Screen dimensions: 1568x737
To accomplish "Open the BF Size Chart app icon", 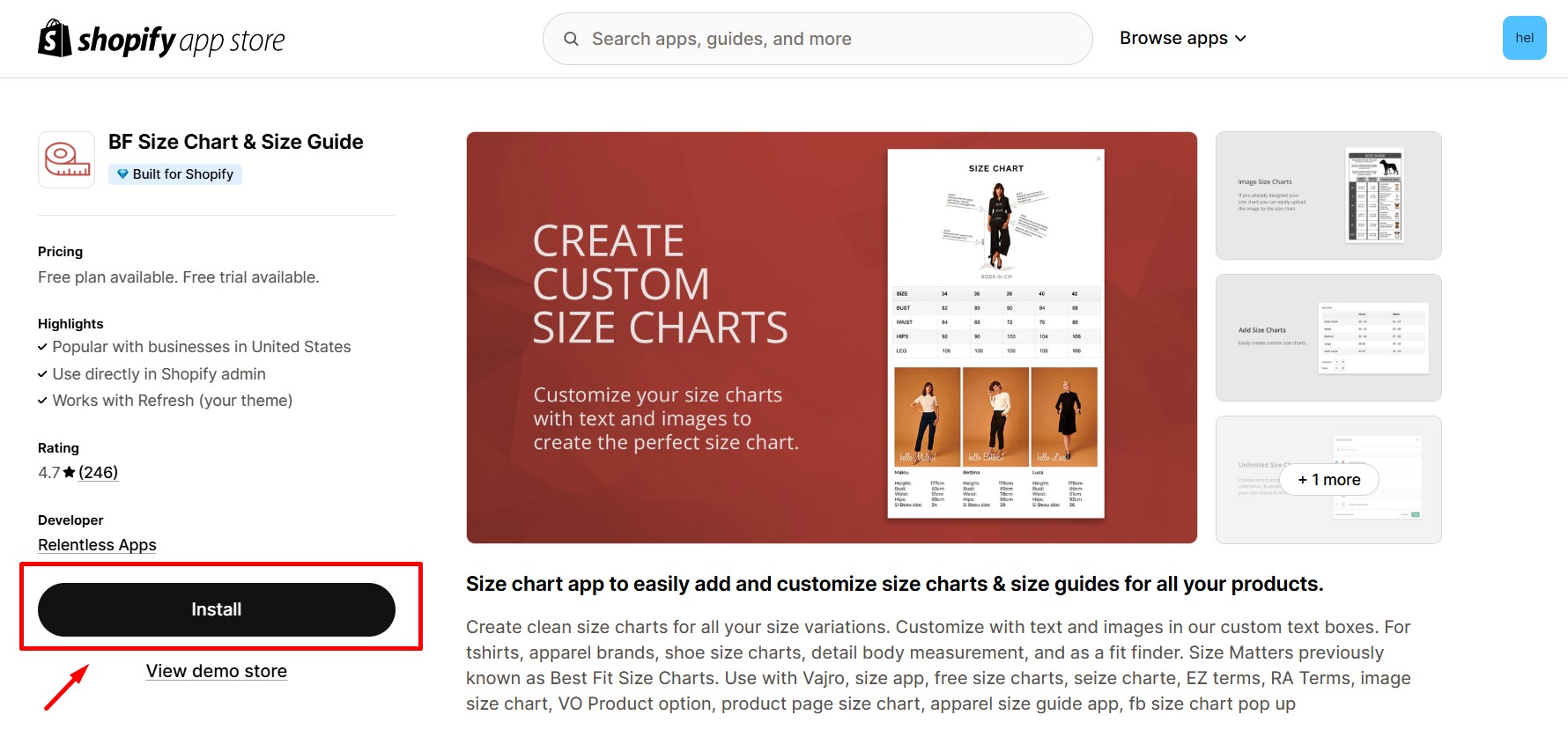I will pos(66,159).
